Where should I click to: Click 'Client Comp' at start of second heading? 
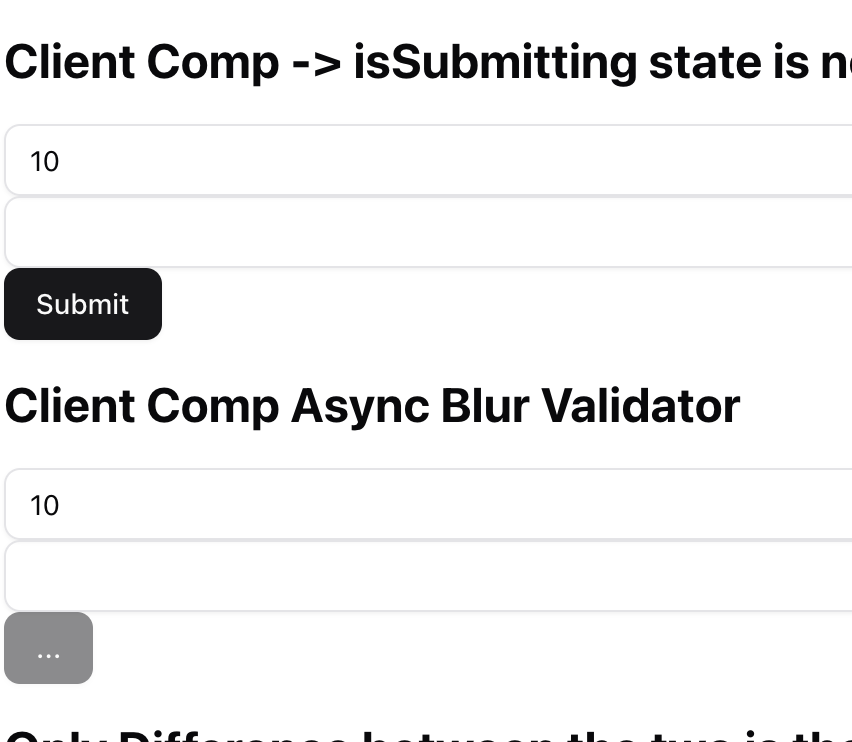tap(142, 407)
